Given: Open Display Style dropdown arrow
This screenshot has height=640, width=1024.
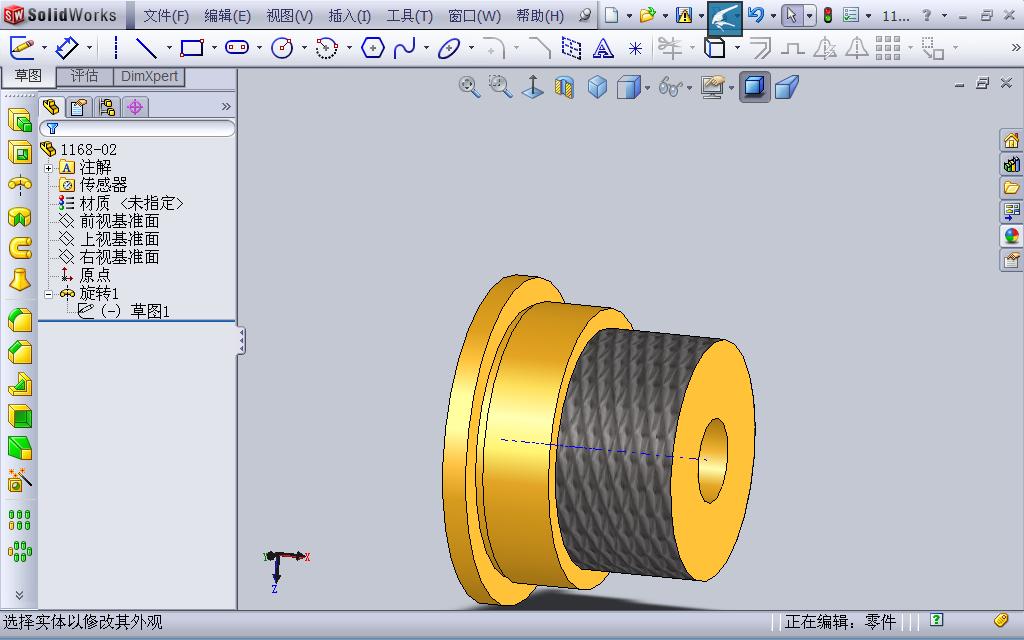Looking at the screenshot, I should [647, 88].
